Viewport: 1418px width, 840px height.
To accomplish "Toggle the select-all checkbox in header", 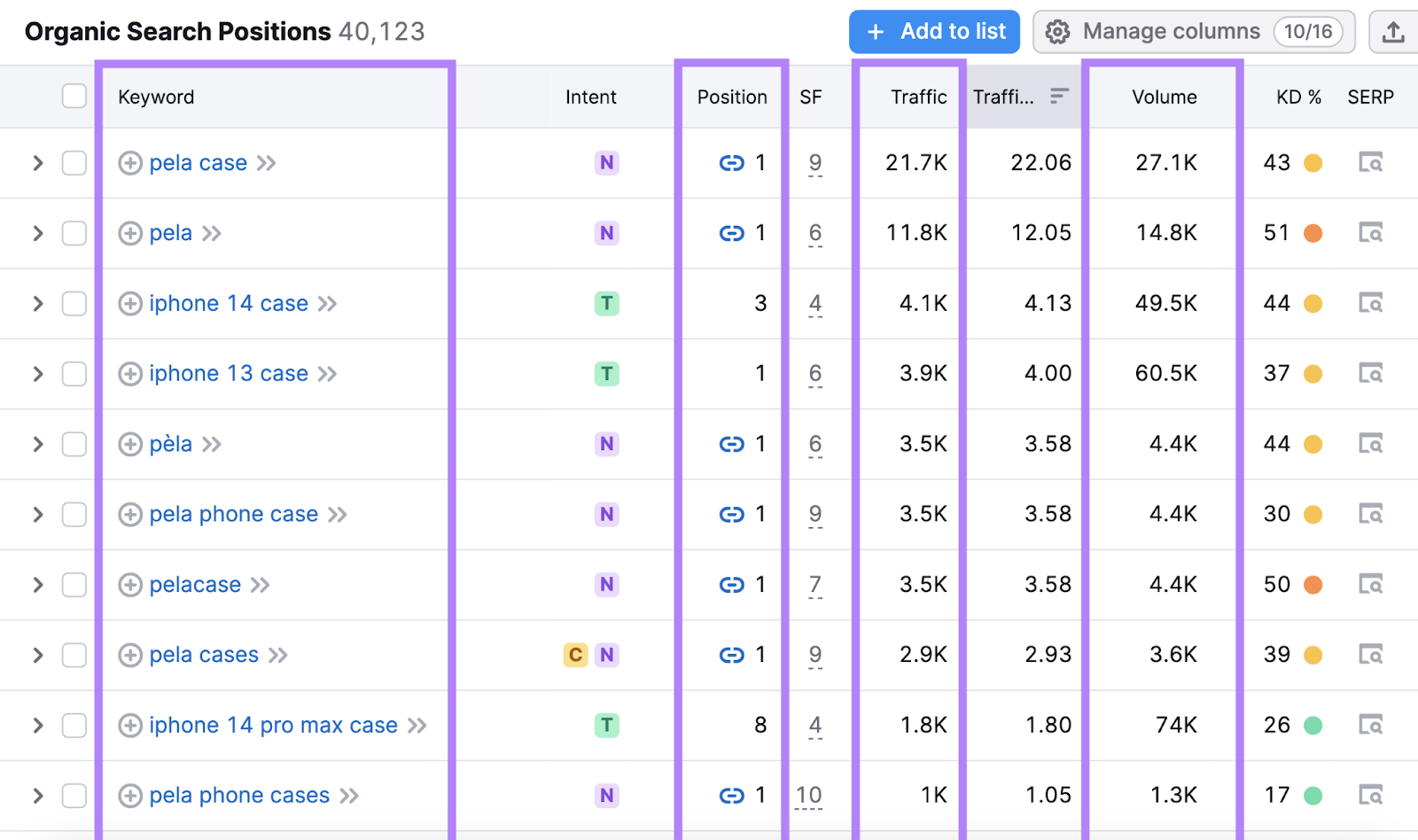I will click(x=74, y=96).
